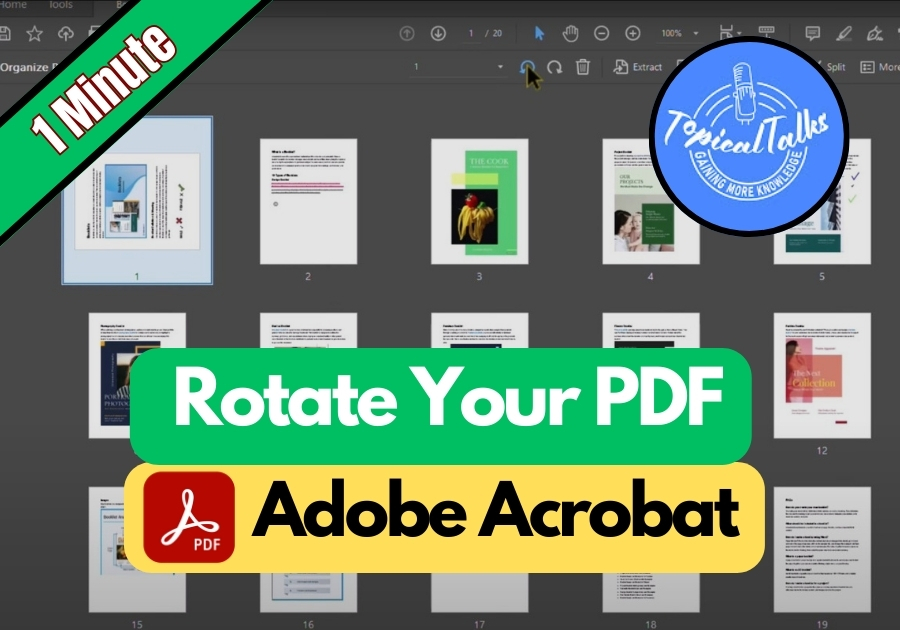900x630 pixels.
Task: Select page 4 thumbnail
Action: 650,201
